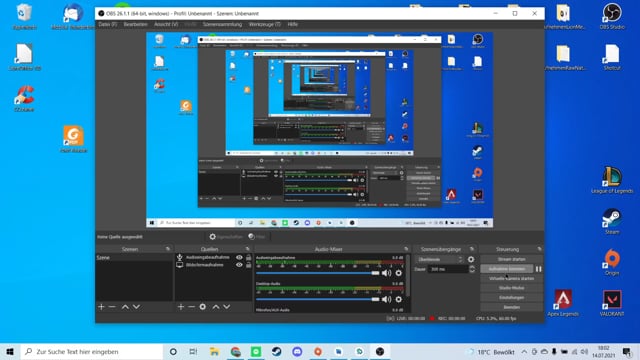The image size is (640, 360).
Task: Open scene transition settings gear
Action: click(x=471, y=259)
